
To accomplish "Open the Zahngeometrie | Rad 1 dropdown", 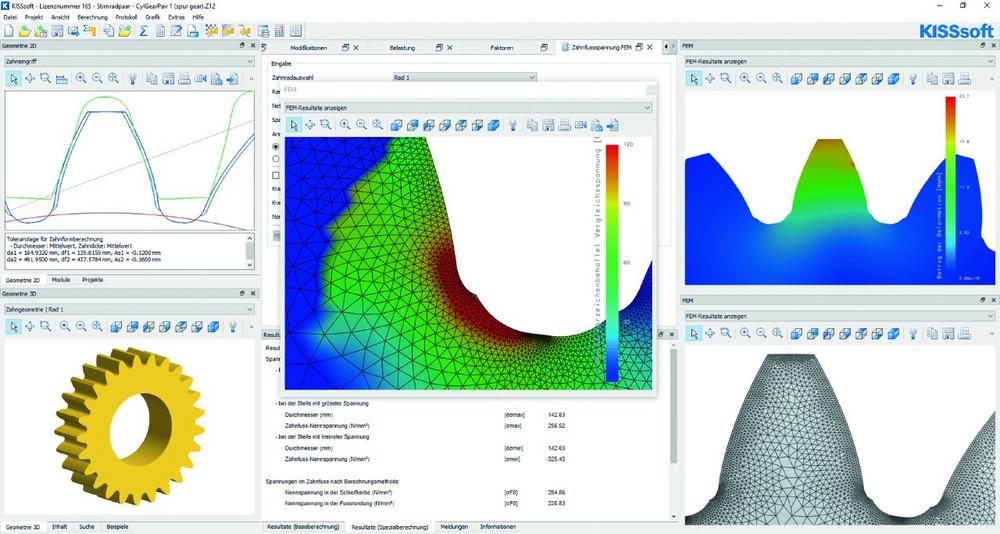I will coord(129,309).
